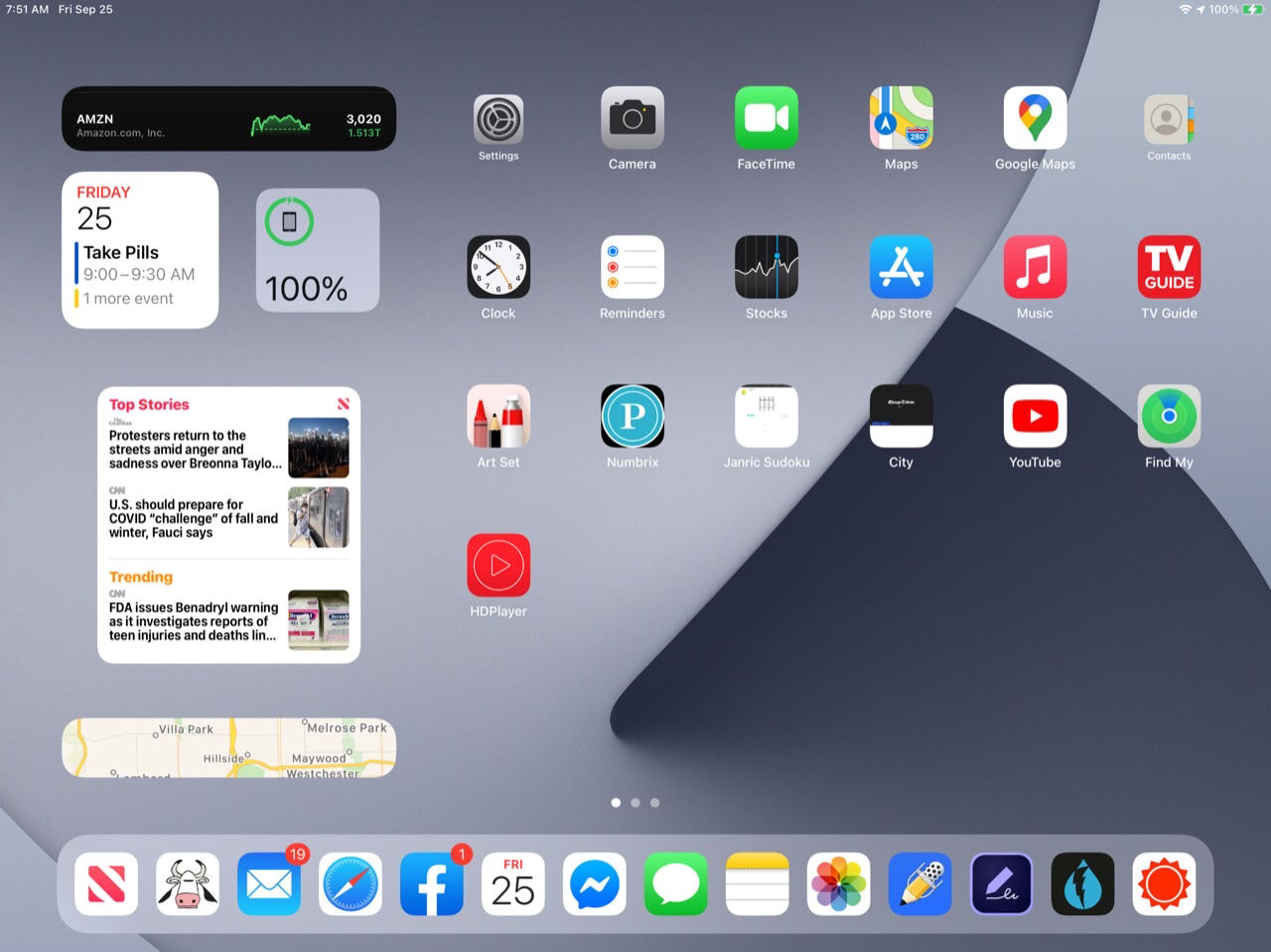Screen dimensions: 1271x952
Task: Open the App Store
Action: pyautogui.click(x=902, y=267)
